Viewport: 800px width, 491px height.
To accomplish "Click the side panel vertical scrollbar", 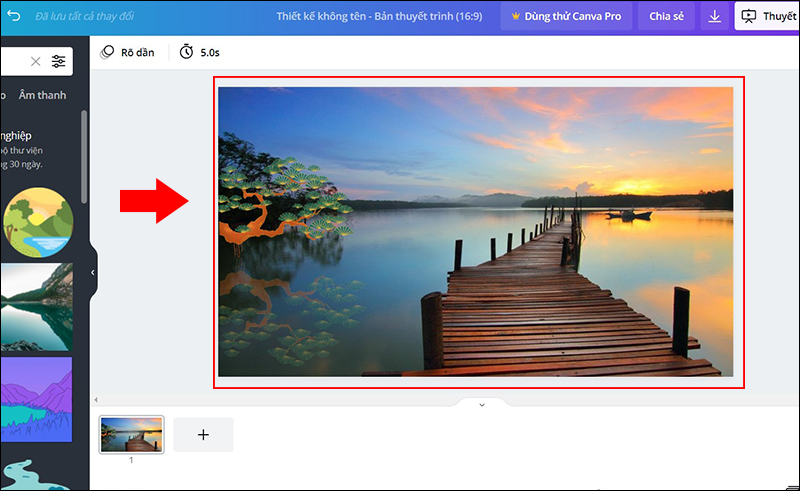I will [x=84, y=157].
